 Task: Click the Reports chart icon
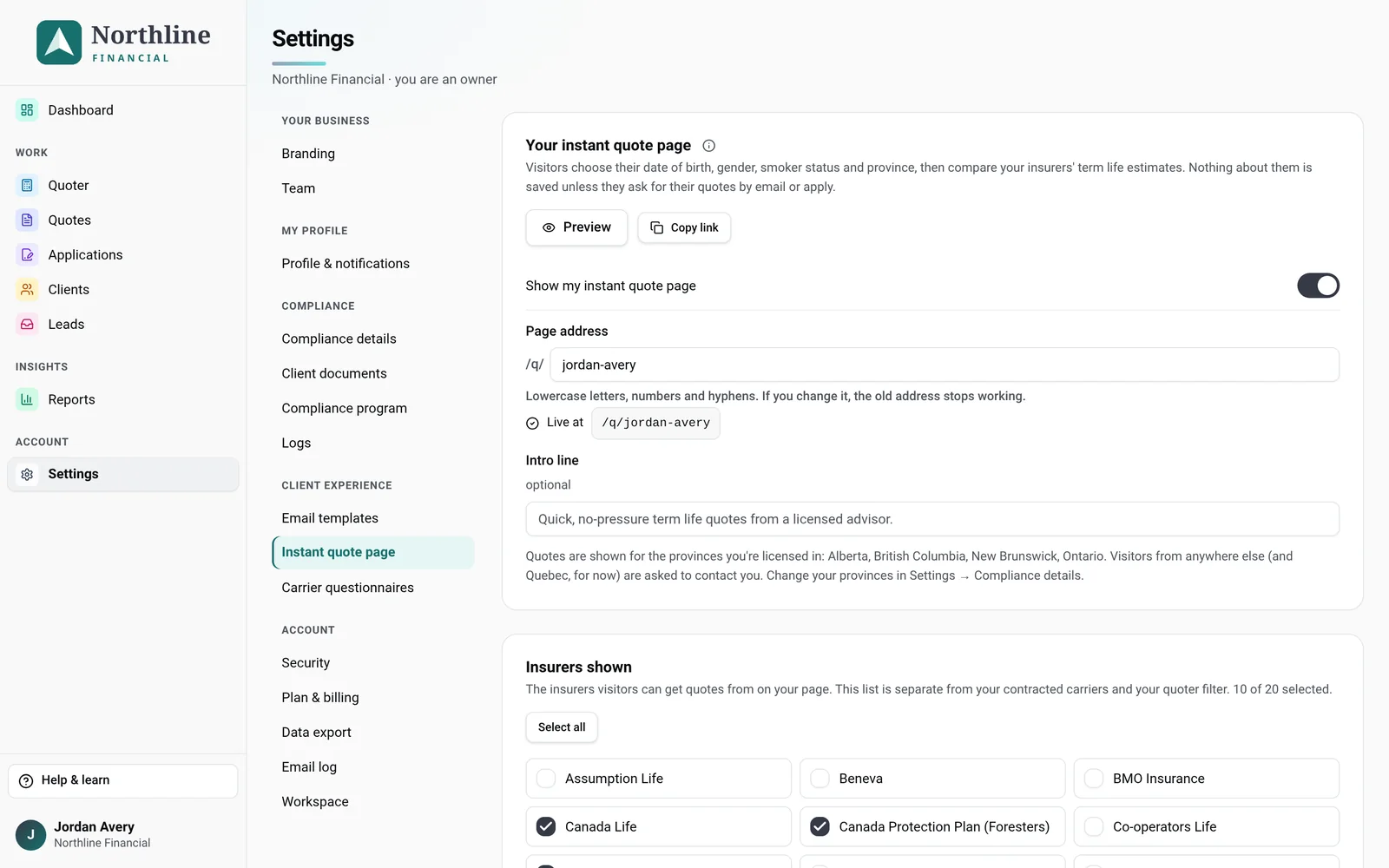[27, 400]
